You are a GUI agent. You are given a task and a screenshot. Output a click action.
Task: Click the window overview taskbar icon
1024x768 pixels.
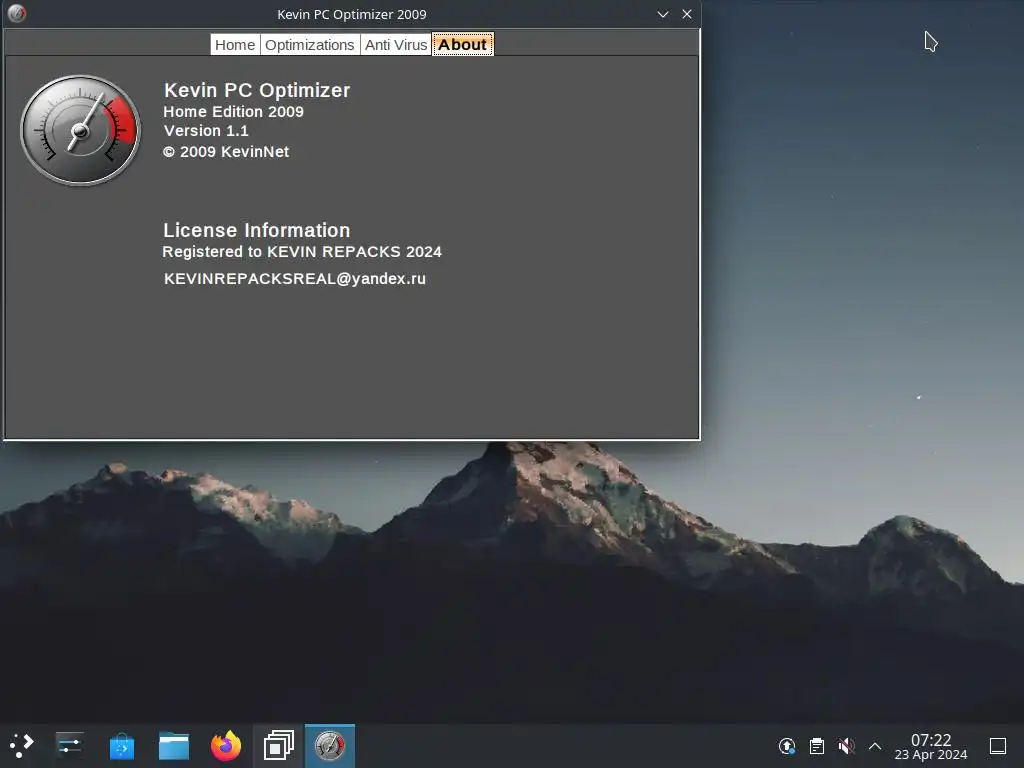[278, 745]
